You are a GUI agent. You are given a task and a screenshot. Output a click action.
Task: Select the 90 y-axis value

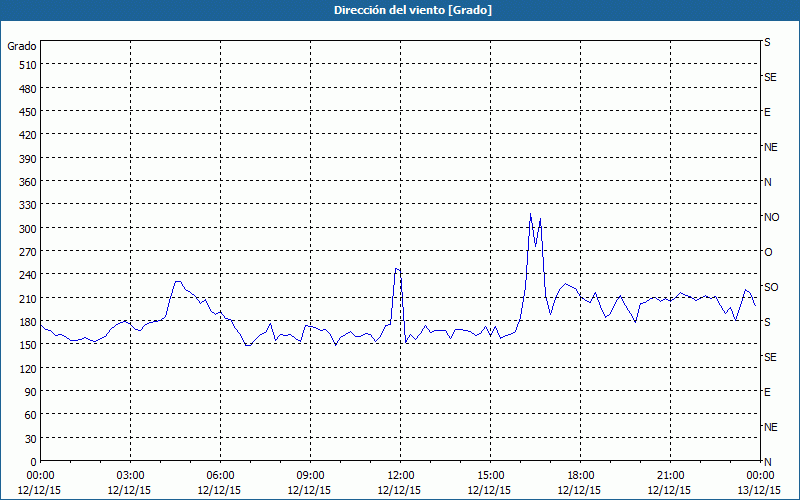(31, 392)
